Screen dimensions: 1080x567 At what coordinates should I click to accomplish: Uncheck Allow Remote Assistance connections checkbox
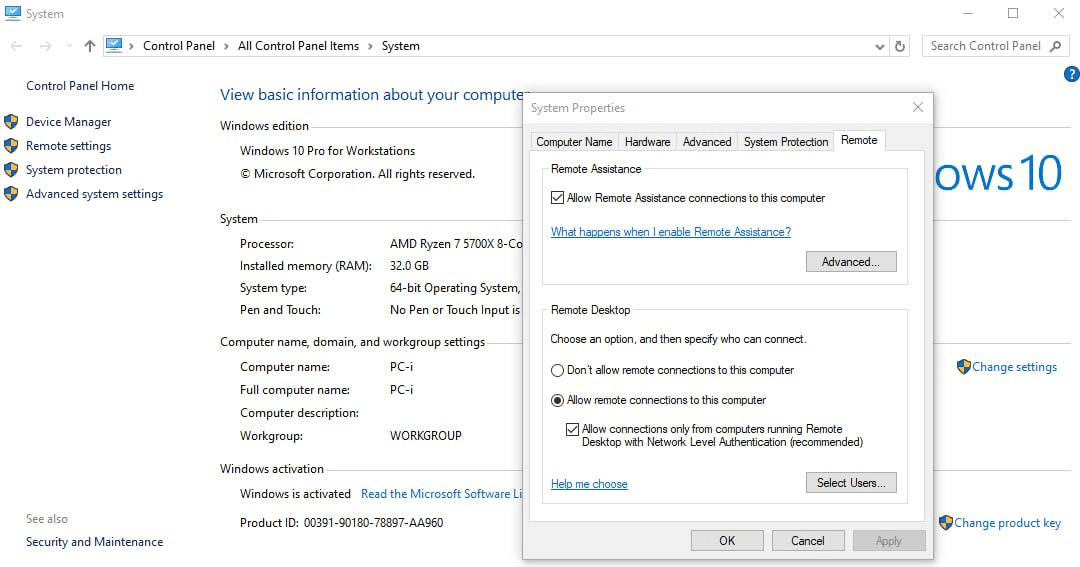557,198
